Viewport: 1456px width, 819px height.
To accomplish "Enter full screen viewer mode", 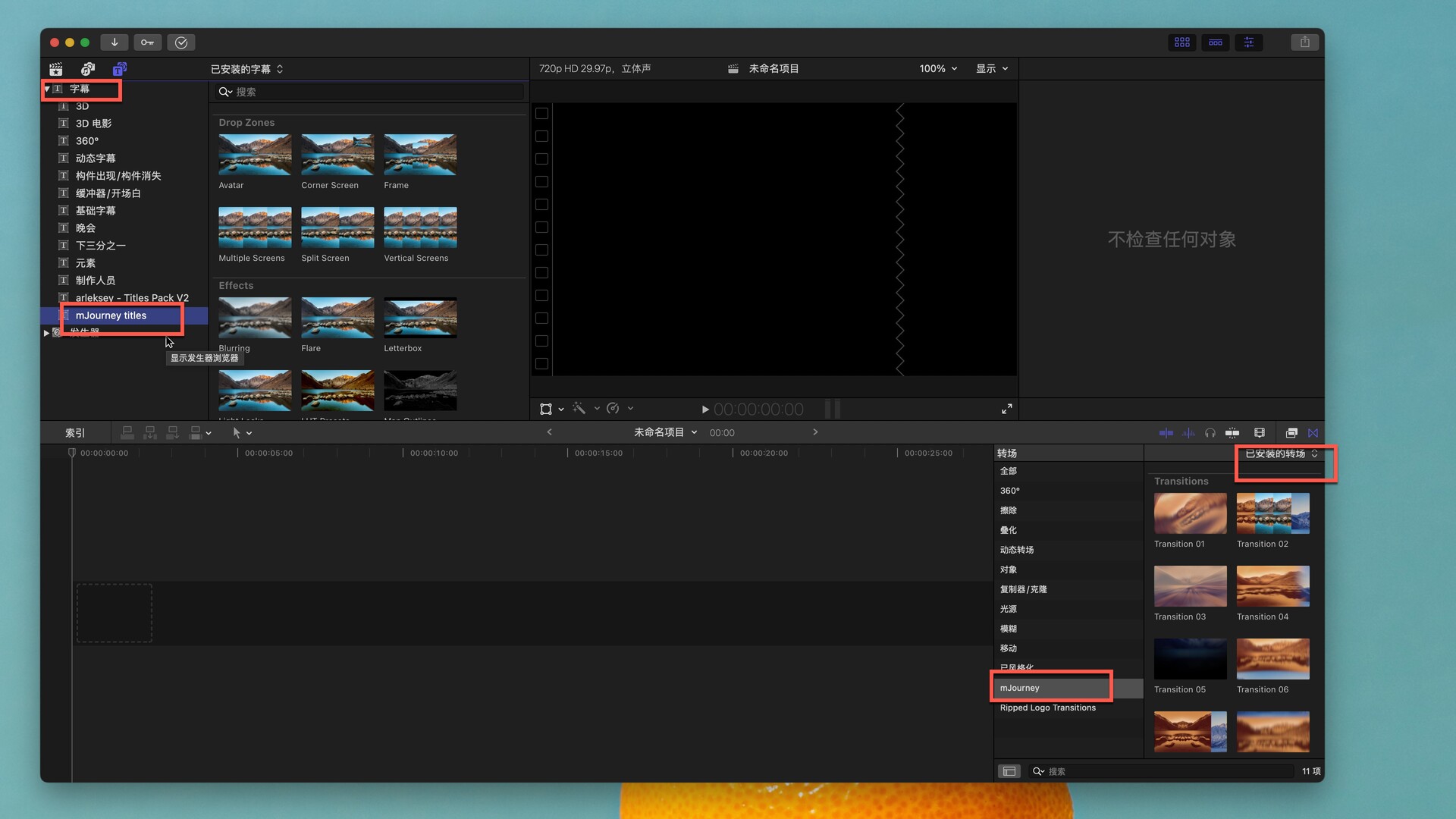I will click(x=1007, y=409).
